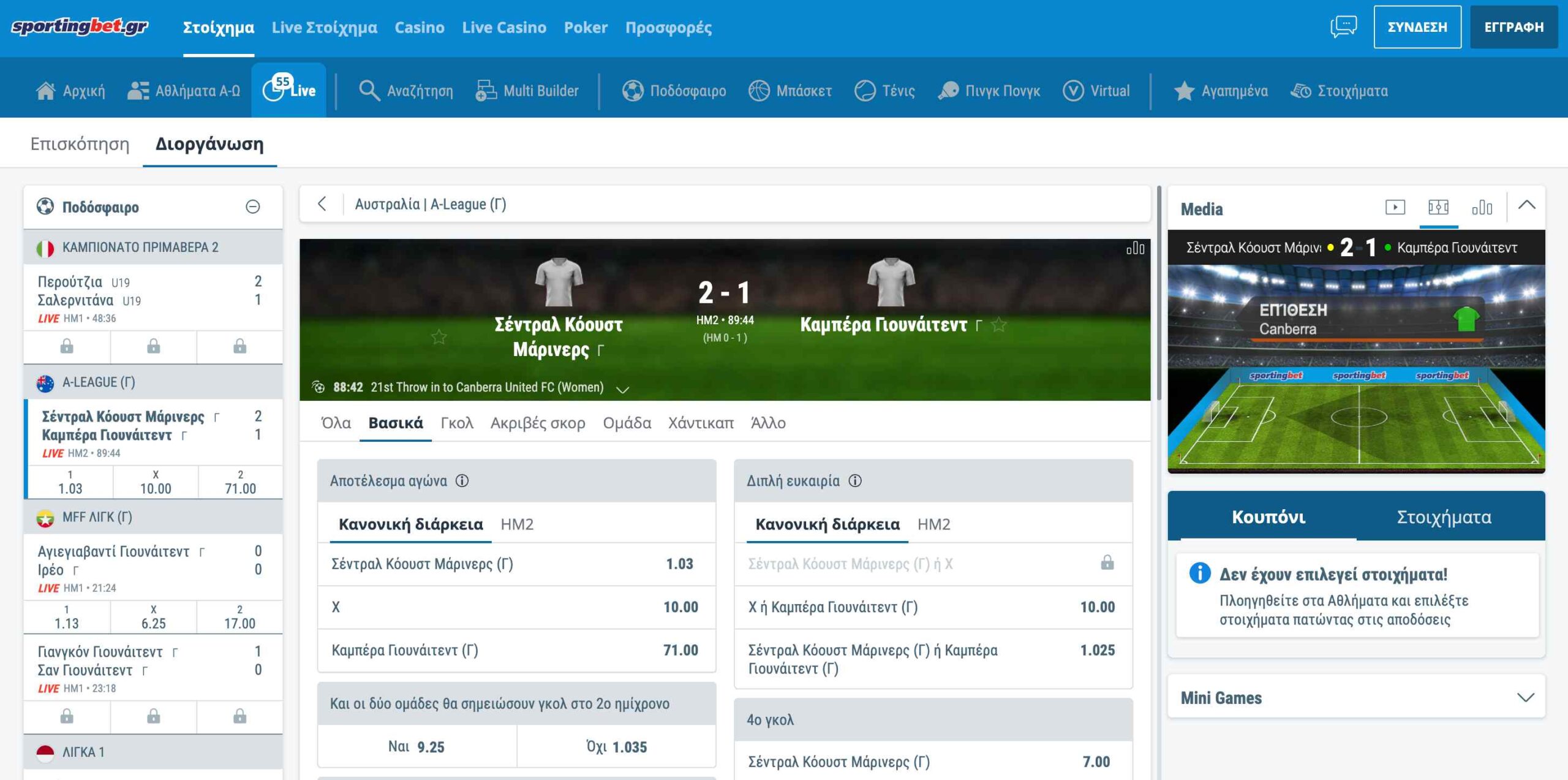Image resolution: width=1568 pixels, height=780 pixels.
Task: Select Καμπέρα Γιουνάιτεντ (Γ) odds 71.00
Action: pyautogui.click(x=517, y=650)
